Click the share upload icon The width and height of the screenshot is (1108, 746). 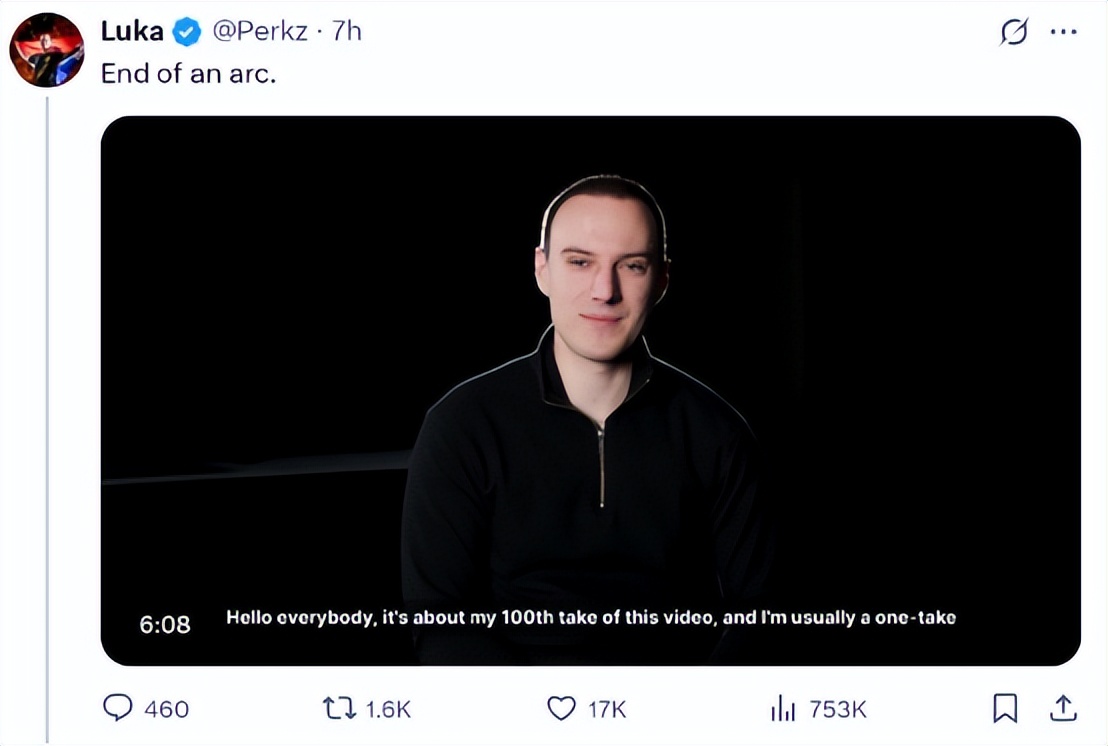click(1062, 709)
